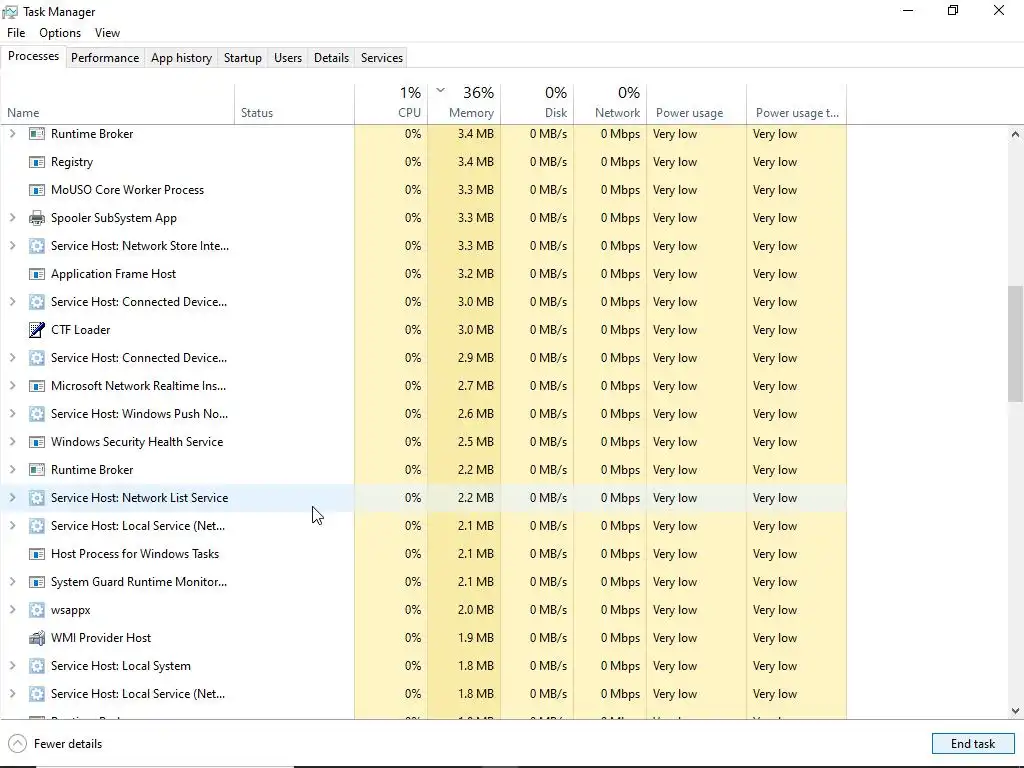1024x768 pixels.
Task: Click the 2.6 MB memory value
Action: click(x=475, y=414)
